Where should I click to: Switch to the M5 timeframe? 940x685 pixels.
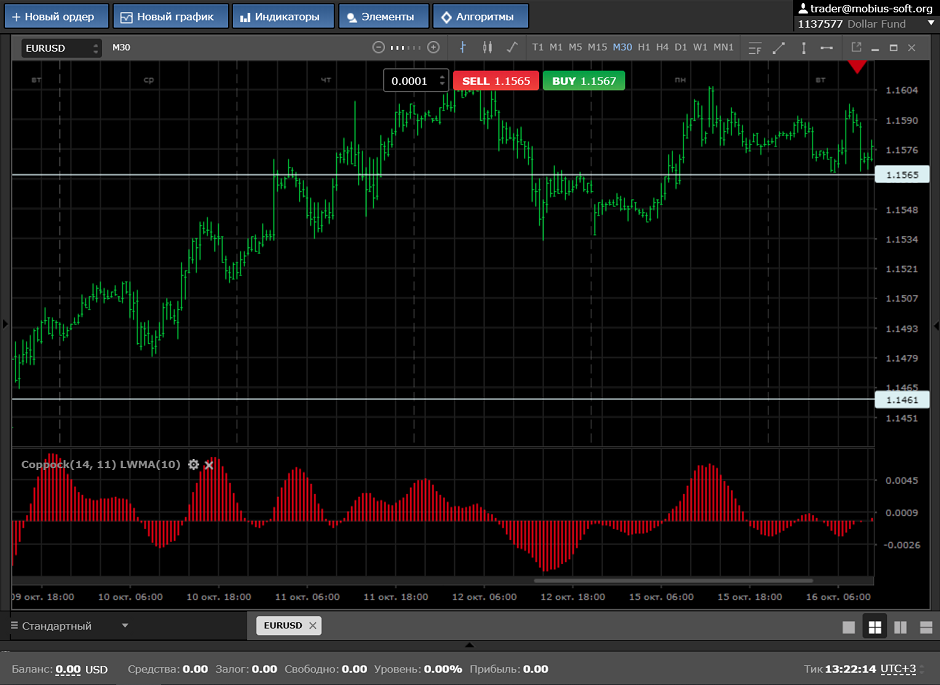coord(576,47)
